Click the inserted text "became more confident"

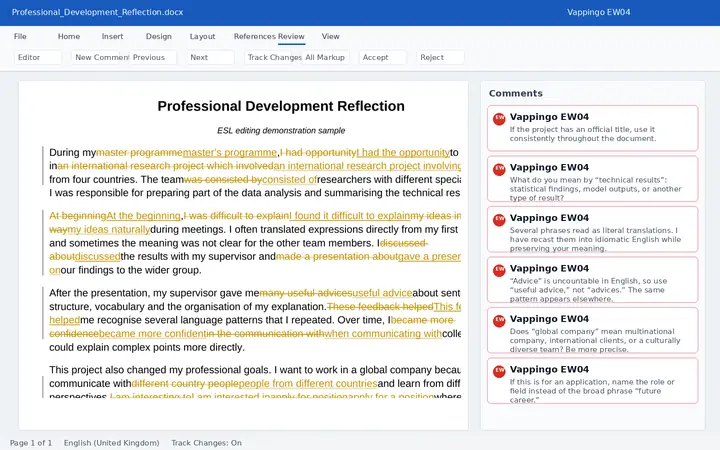(x=152, y=334)
